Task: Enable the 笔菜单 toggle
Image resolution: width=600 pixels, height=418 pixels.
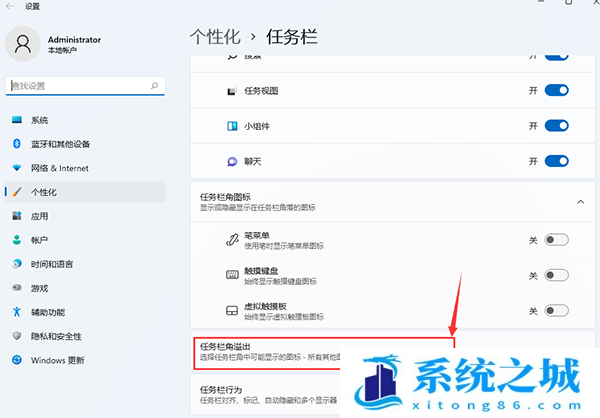Action: click(x=556, y=240)
